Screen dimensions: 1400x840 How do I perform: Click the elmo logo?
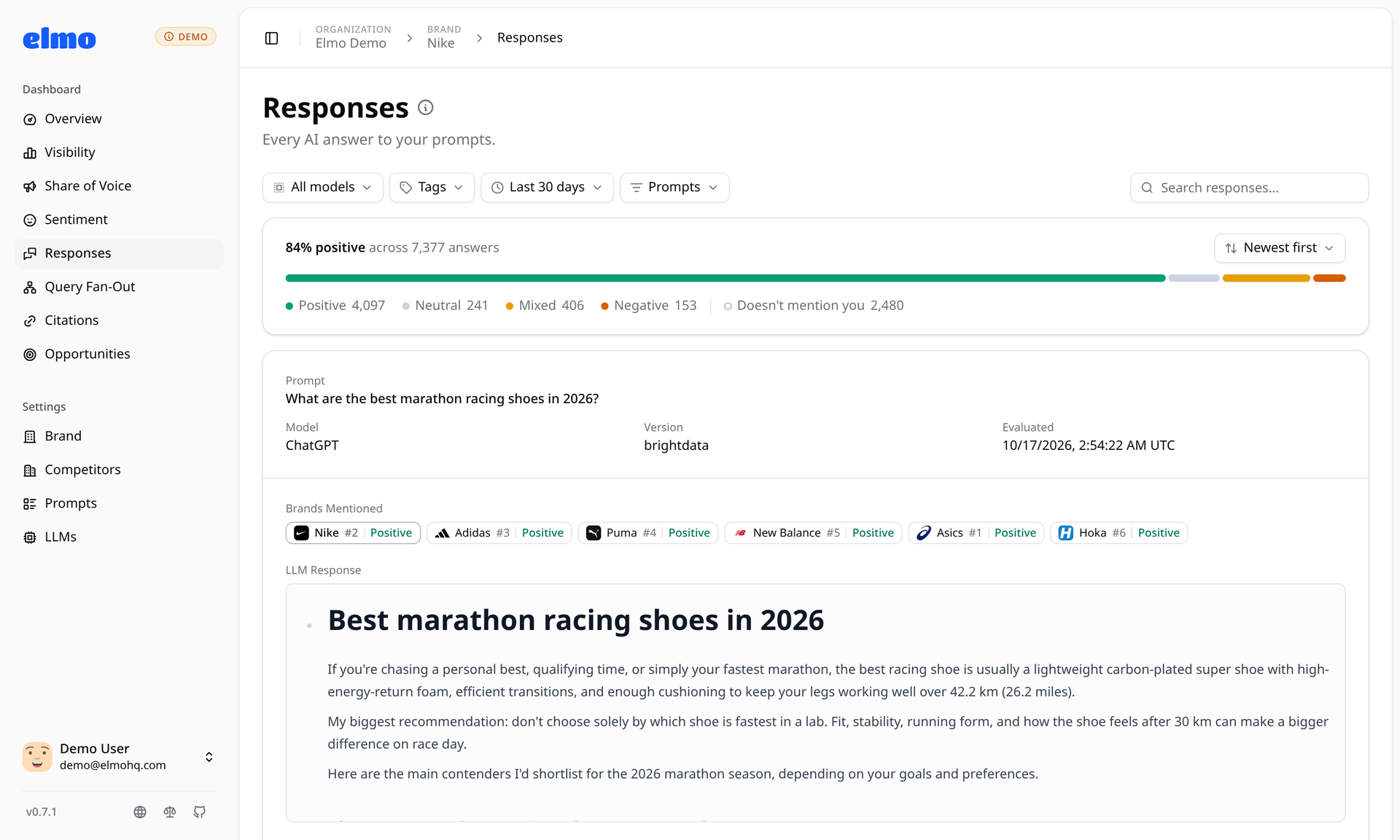[x=59, y=39]
